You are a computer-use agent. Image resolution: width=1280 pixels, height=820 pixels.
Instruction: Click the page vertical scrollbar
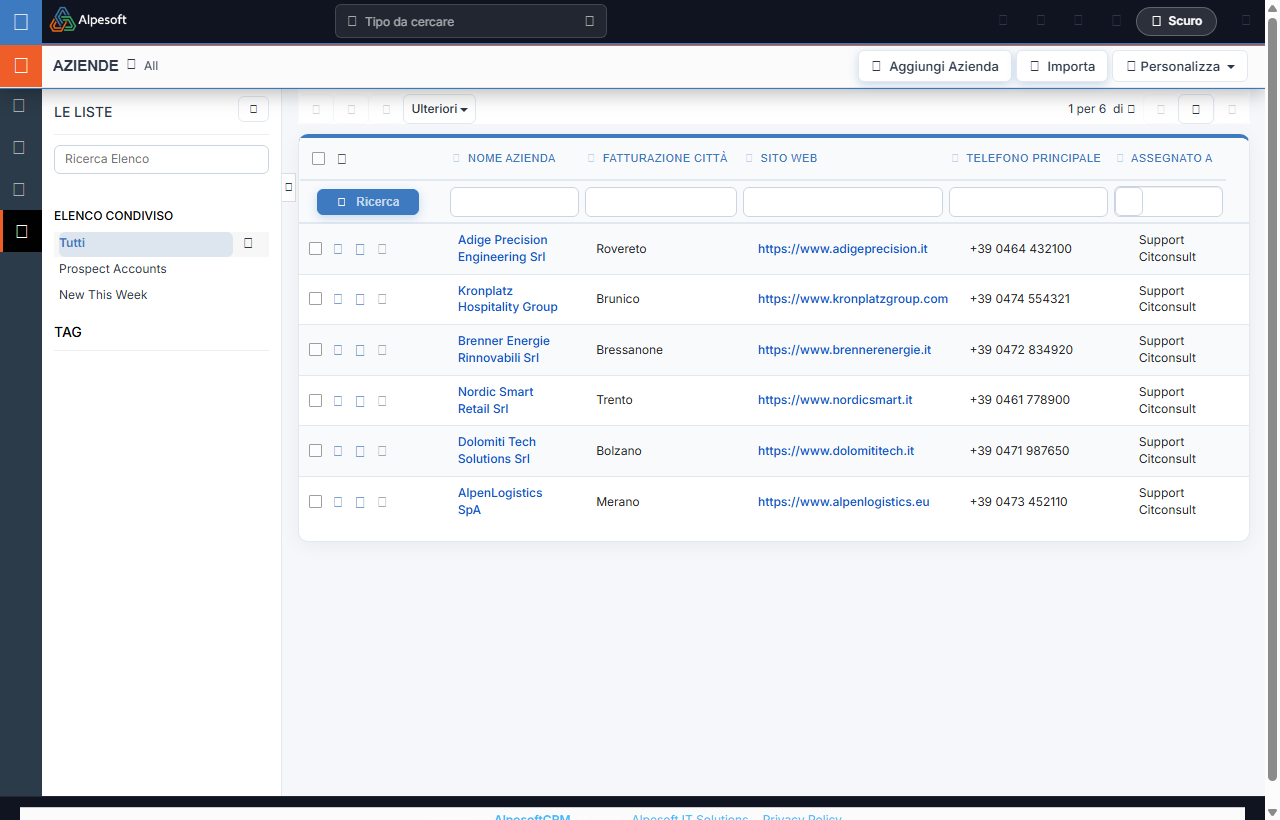pos(1272,400)
